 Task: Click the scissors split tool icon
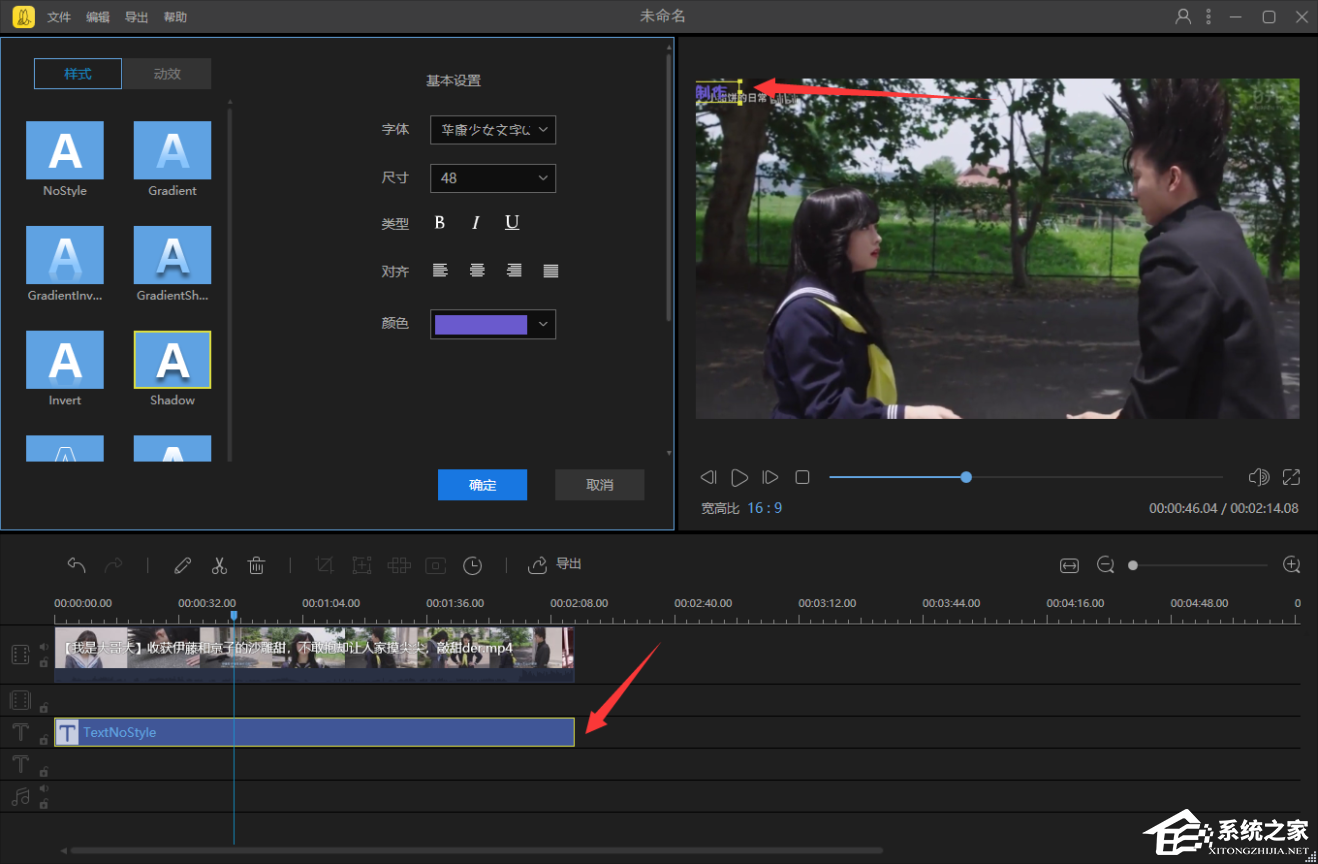coord(220,565)
